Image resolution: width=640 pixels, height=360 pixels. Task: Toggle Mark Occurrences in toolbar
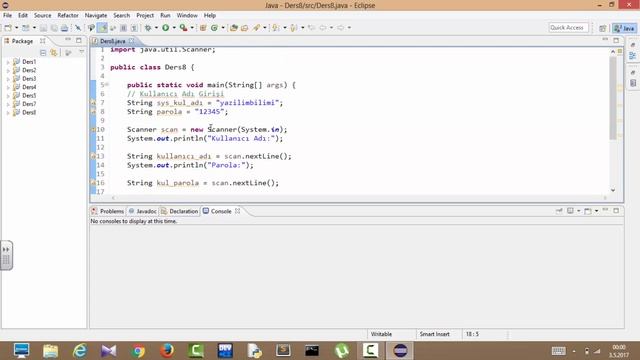pyautogui.click(x=103, y=28)
